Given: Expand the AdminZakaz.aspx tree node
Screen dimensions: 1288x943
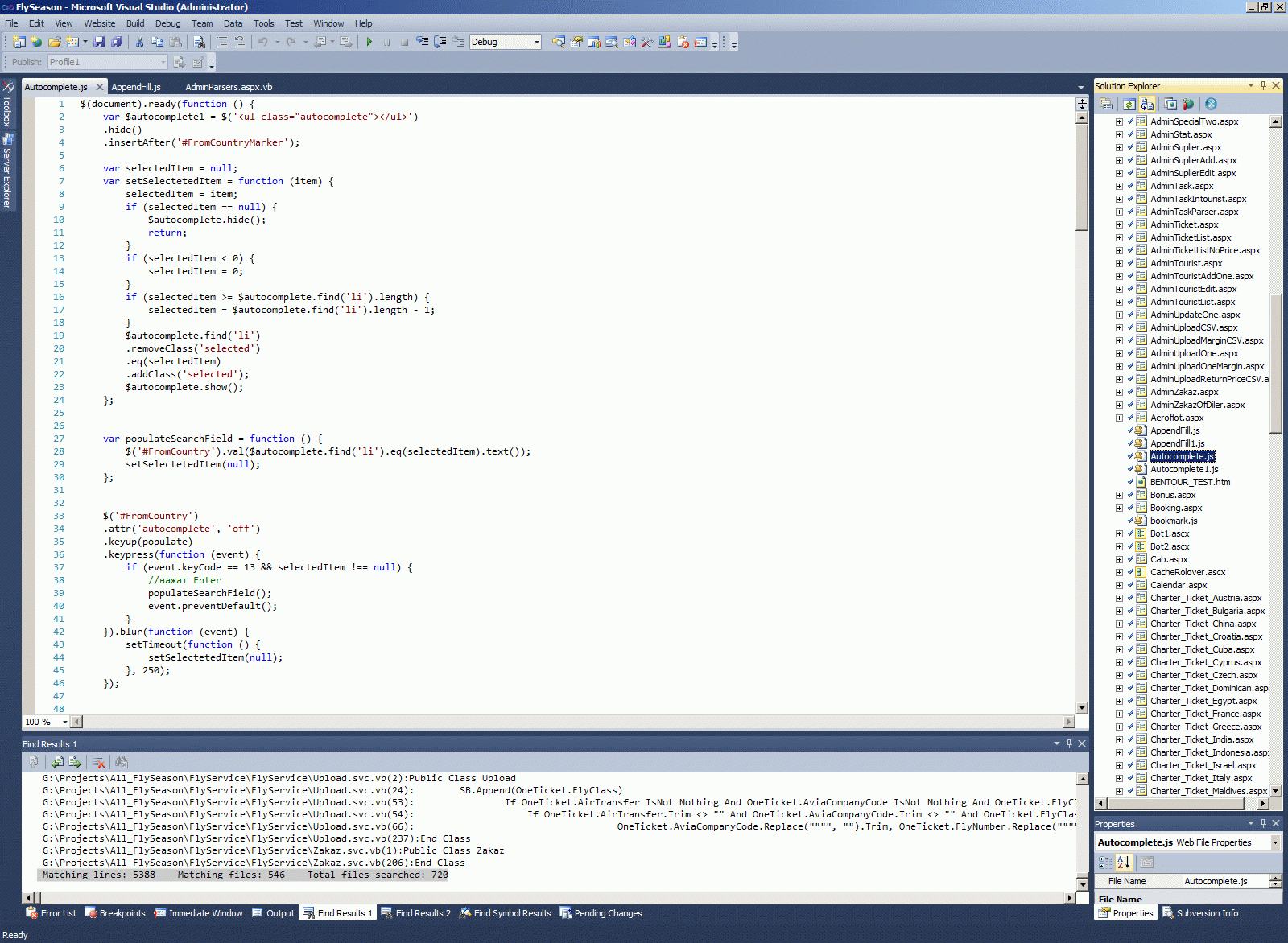Looking at the screenshot, I should coord(1119,393).
